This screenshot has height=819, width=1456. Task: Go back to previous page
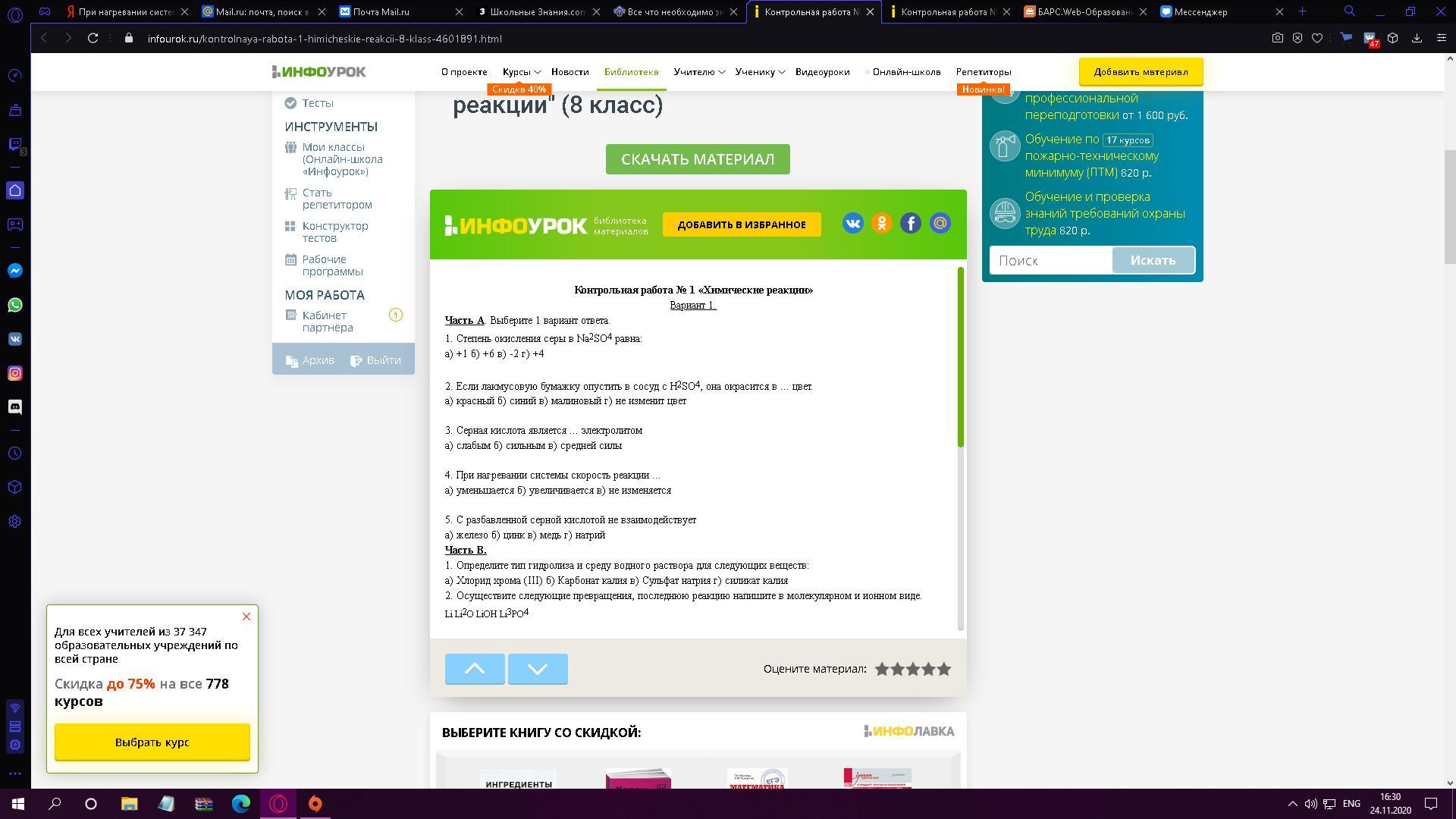[x=44, y=38]
